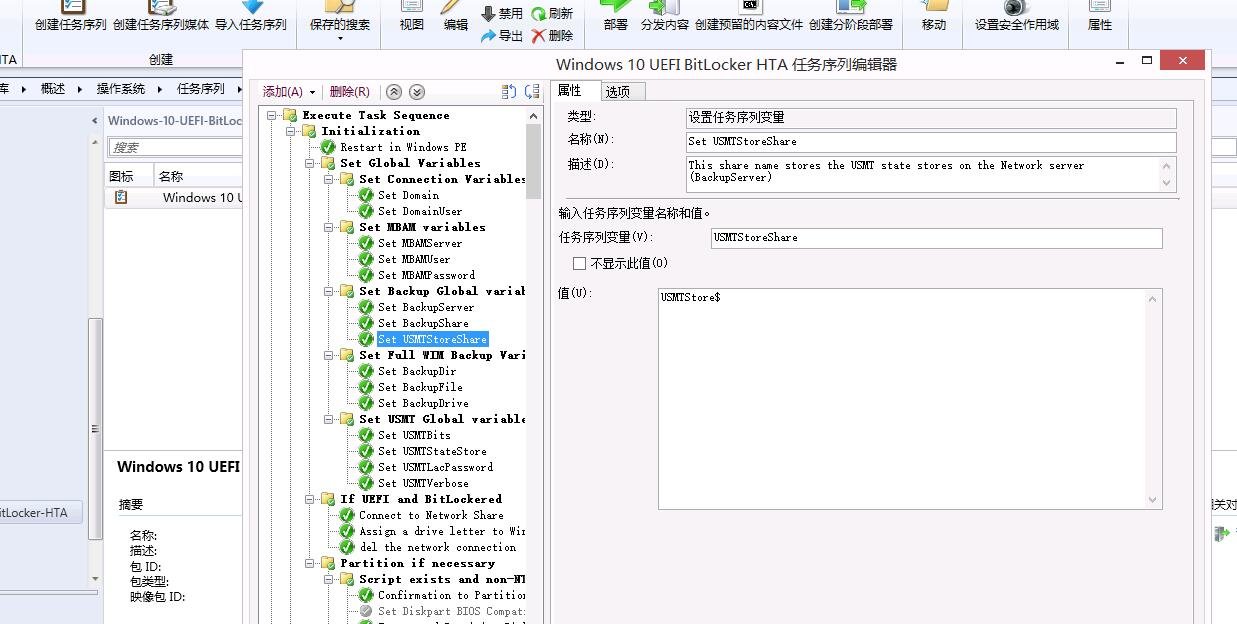Click the folder icon of If UEFI and BitLockered
The image size is (1237, 624).
[x=328, y=499]
